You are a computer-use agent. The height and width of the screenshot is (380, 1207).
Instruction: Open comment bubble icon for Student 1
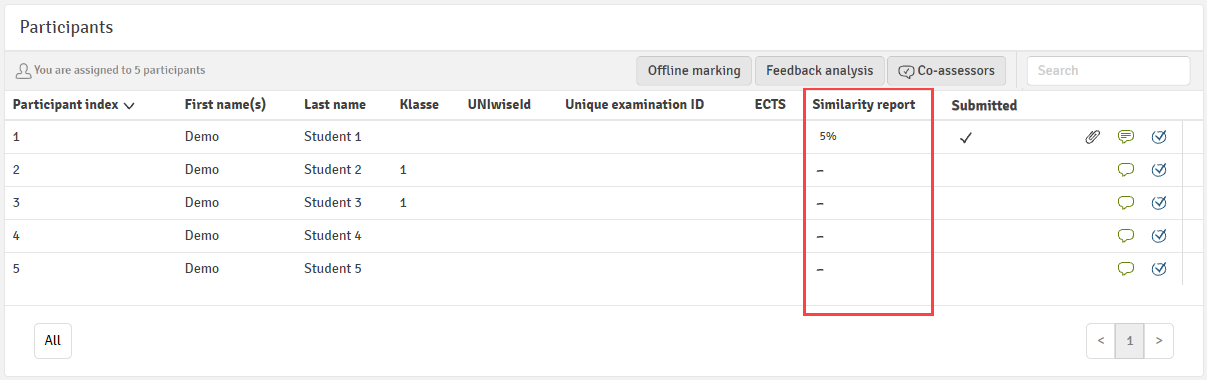pos(1126,137)
